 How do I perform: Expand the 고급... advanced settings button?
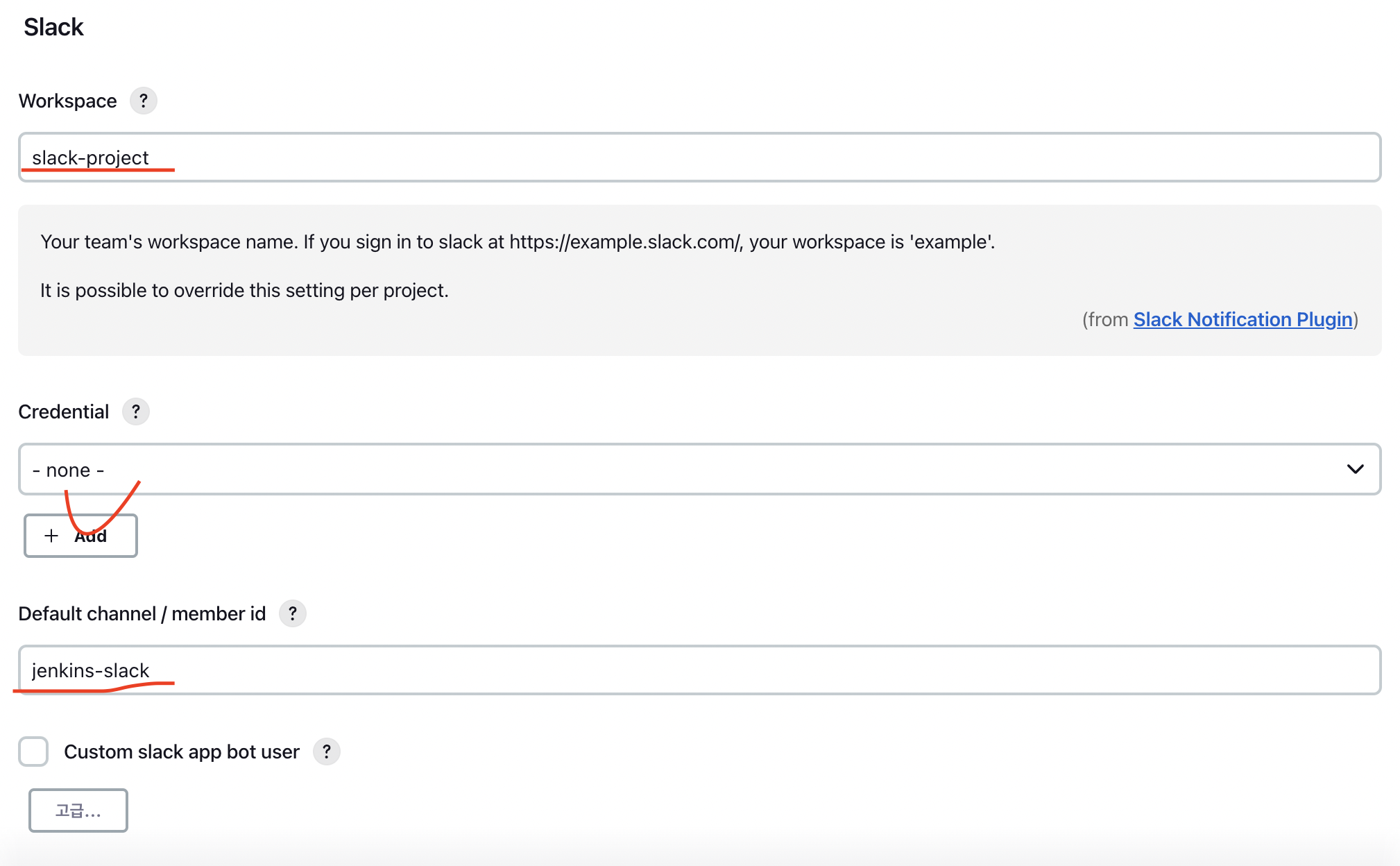pos(78,810)
